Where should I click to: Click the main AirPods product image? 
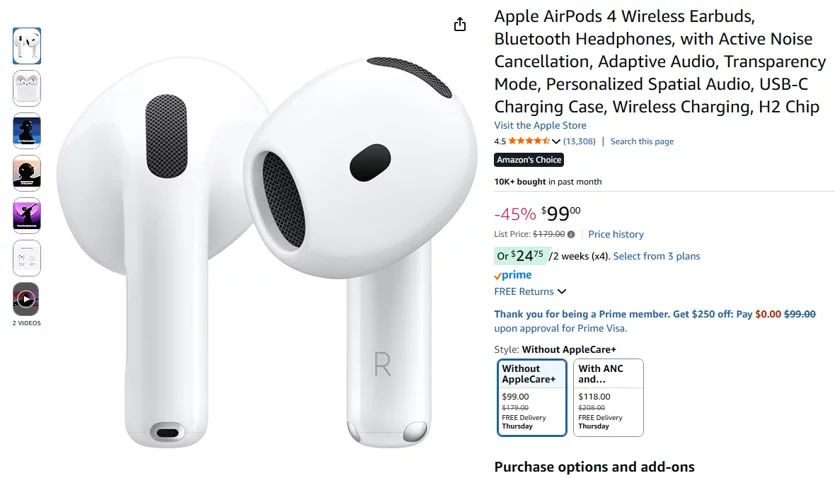coord(266,250)
